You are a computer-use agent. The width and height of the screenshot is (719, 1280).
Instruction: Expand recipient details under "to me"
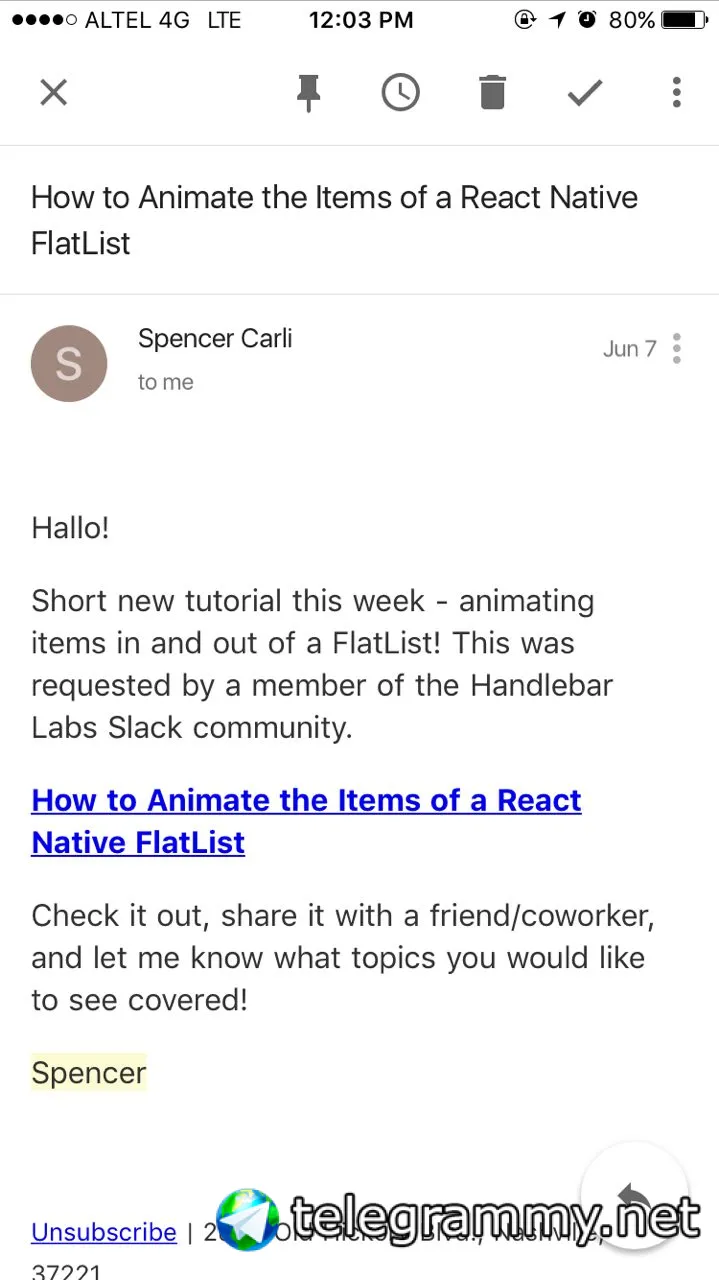click(x=166, y=382)
